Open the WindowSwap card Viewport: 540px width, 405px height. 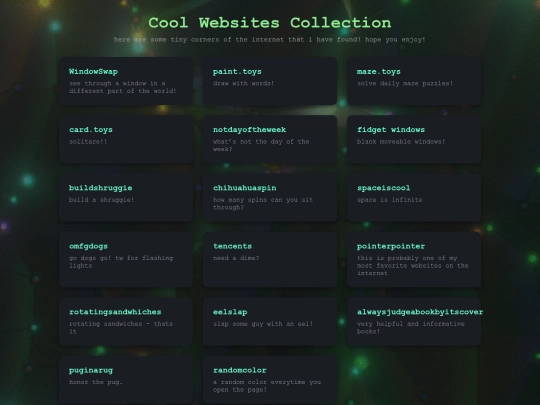pyautogui.click(x=126, y=81)
